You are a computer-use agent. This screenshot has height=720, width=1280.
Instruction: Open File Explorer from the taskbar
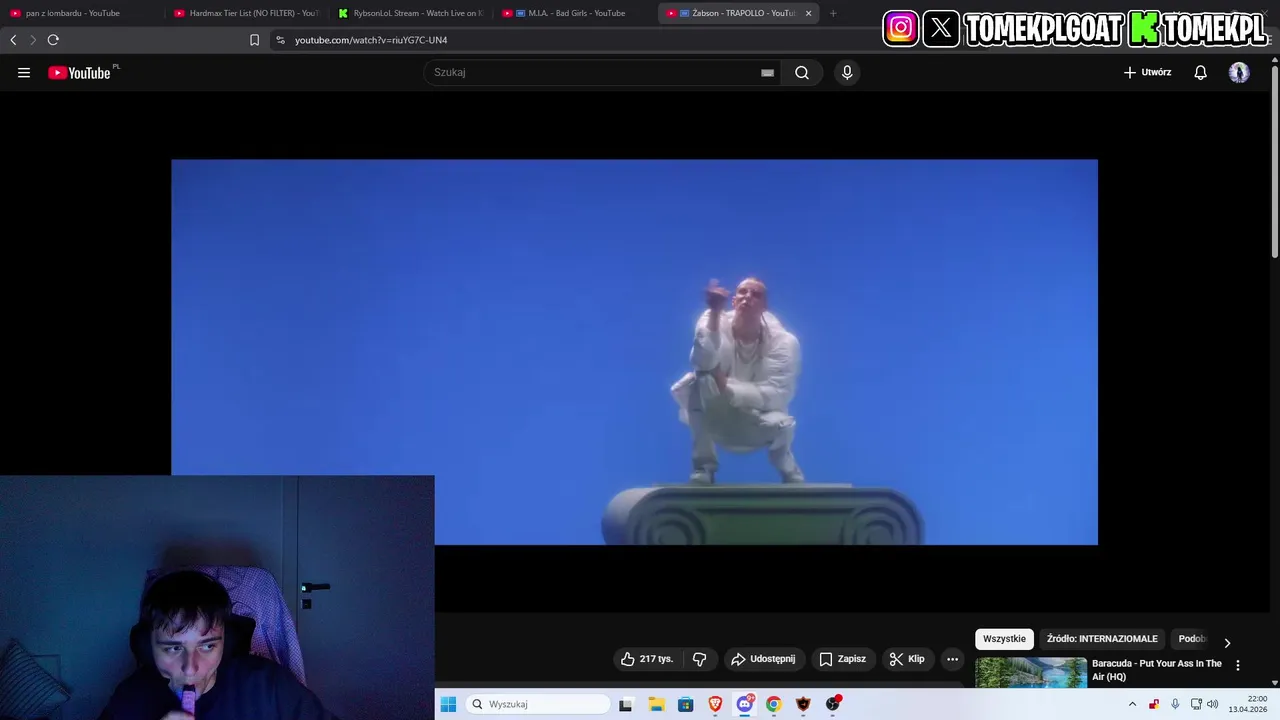pyautogui.click(x=656, y=704)
